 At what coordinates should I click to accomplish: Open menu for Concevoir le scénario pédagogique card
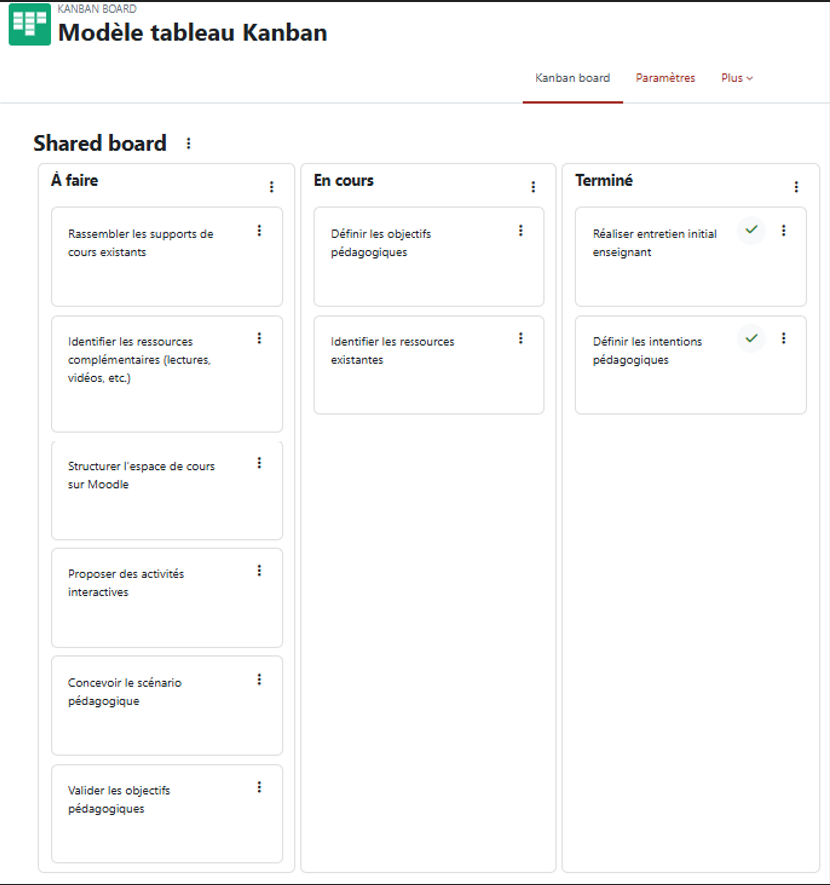click(x=259, y=680)
